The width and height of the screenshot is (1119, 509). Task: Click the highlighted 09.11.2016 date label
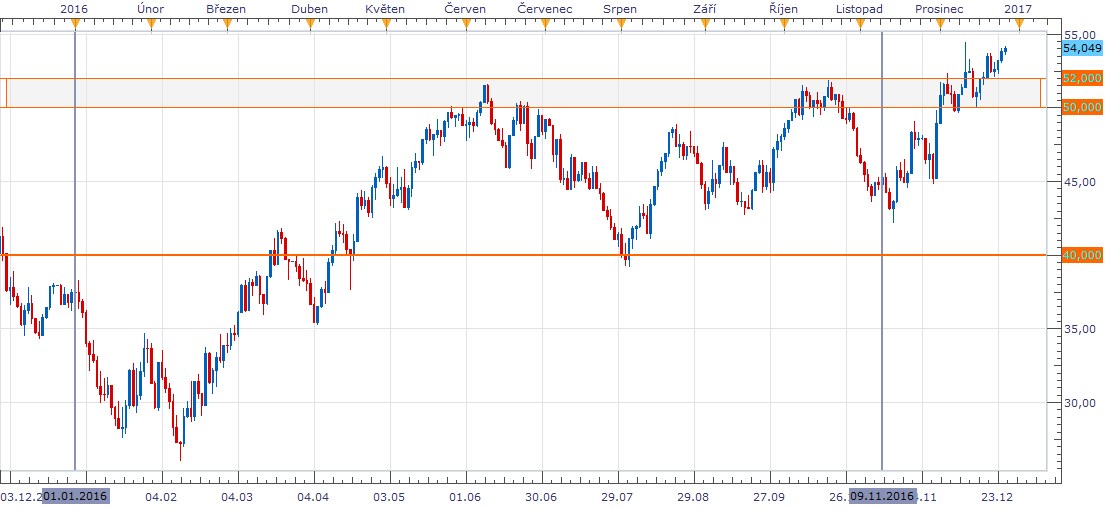coord(882,496)
